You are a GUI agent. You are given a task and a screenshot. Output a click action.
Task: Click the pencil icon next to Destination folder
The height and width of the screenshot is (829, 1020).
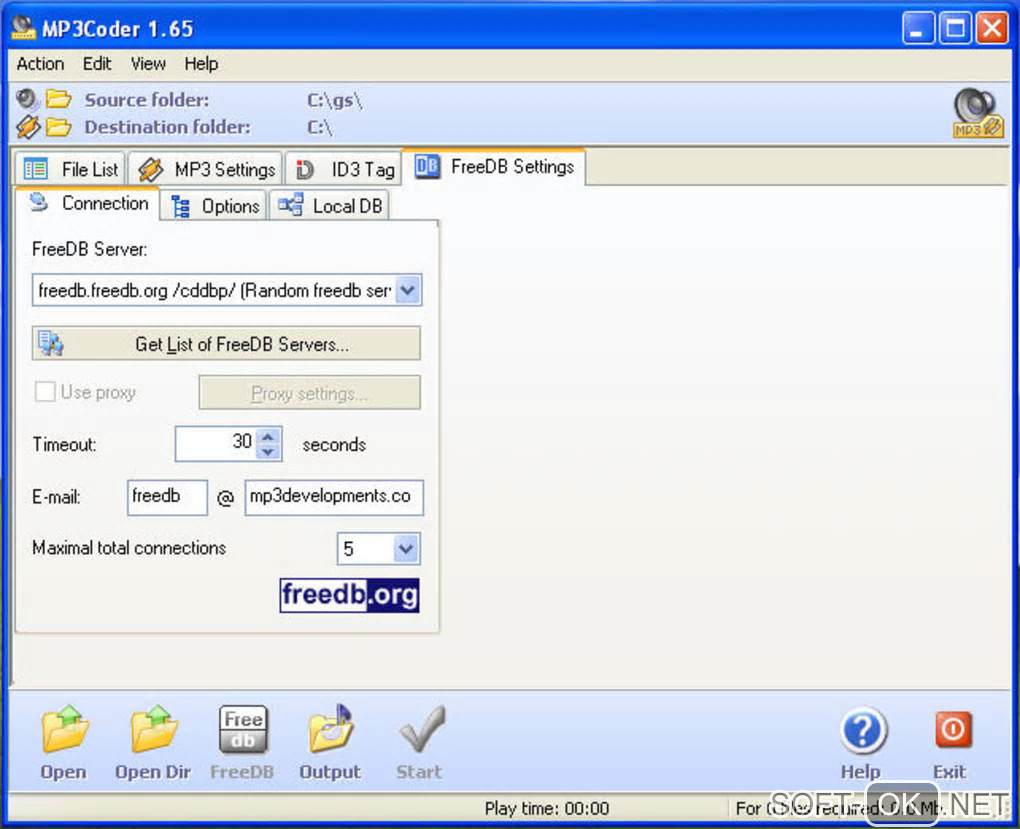(27, 127)
